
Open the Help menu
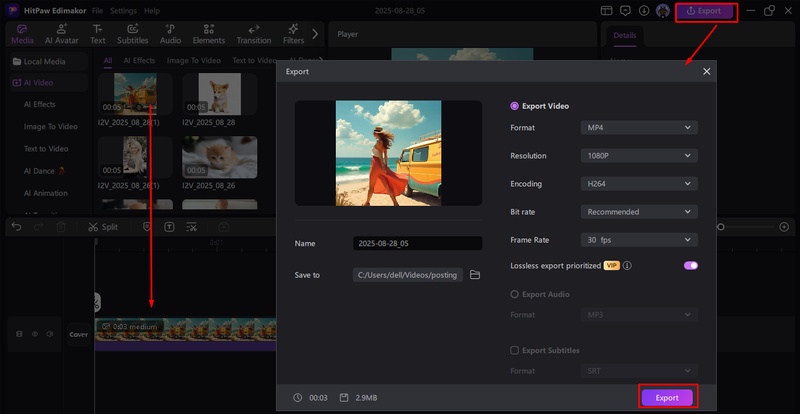[x=152, y=11]
